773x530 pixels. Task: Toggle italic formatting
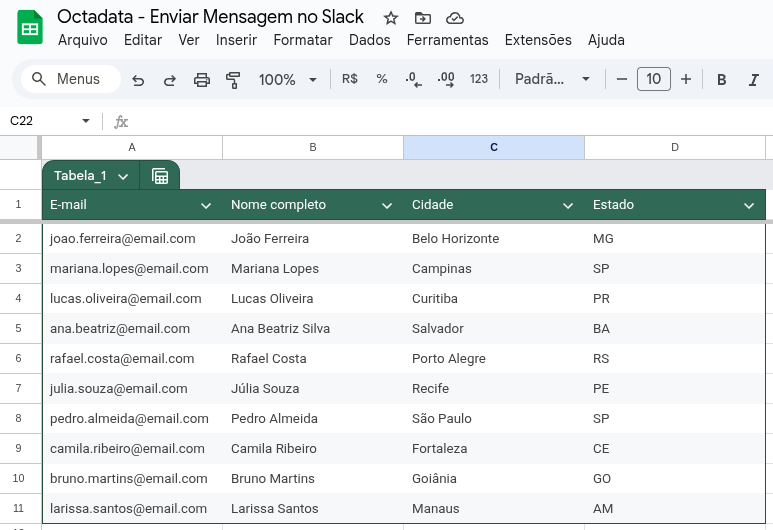click(x=753, y=79)
